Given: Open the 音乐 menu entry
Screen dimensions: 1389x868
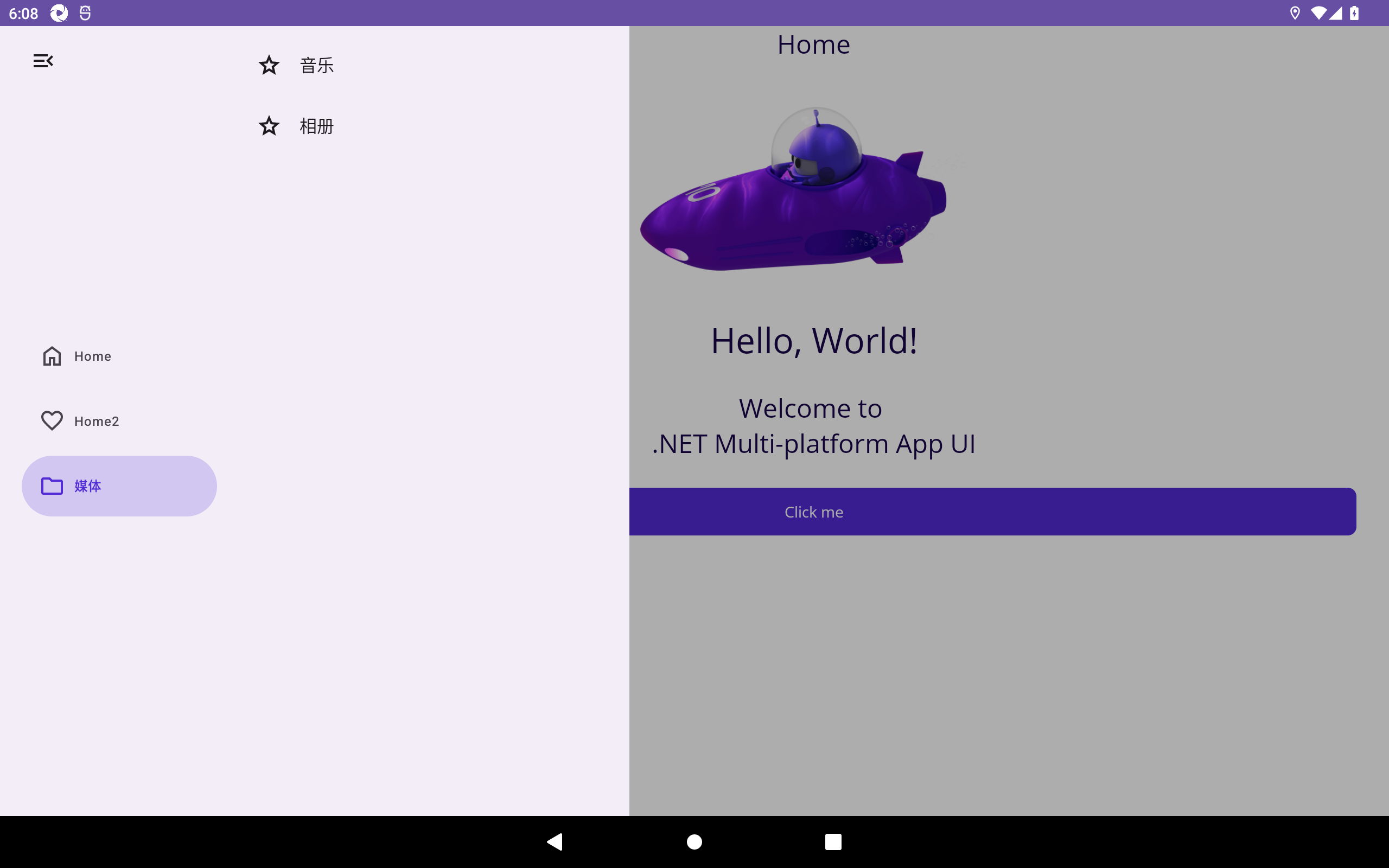Looking at the screenshot, I should (425, 66).
